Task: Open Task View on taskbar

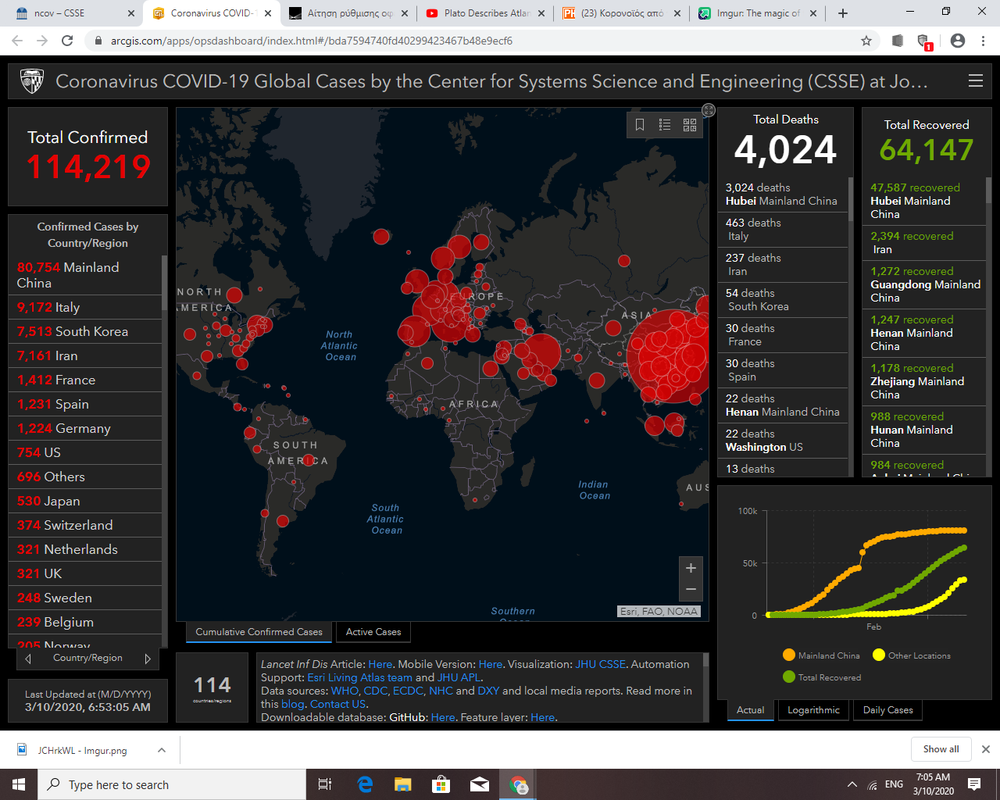Action: point(325,785)
